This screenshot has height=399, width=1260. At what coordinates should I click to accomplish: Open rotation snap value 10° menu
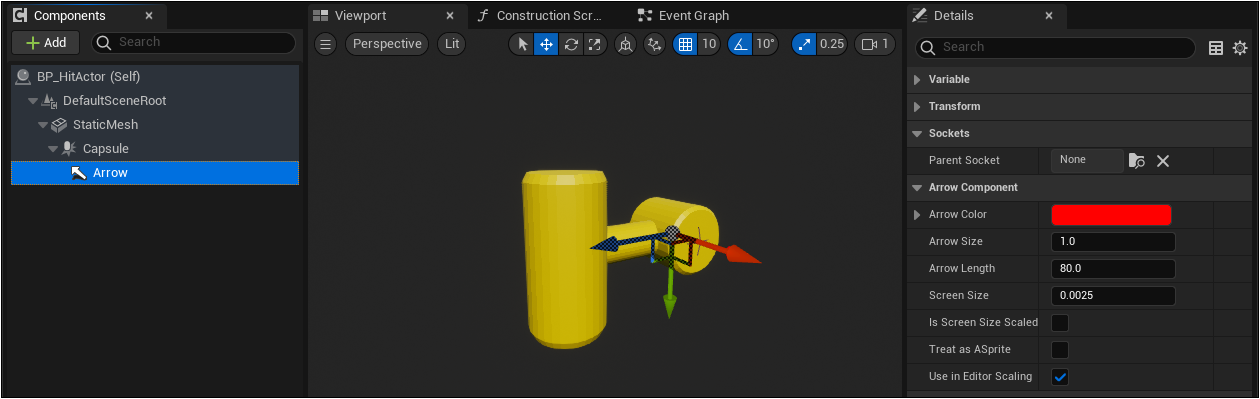[765, 44]
